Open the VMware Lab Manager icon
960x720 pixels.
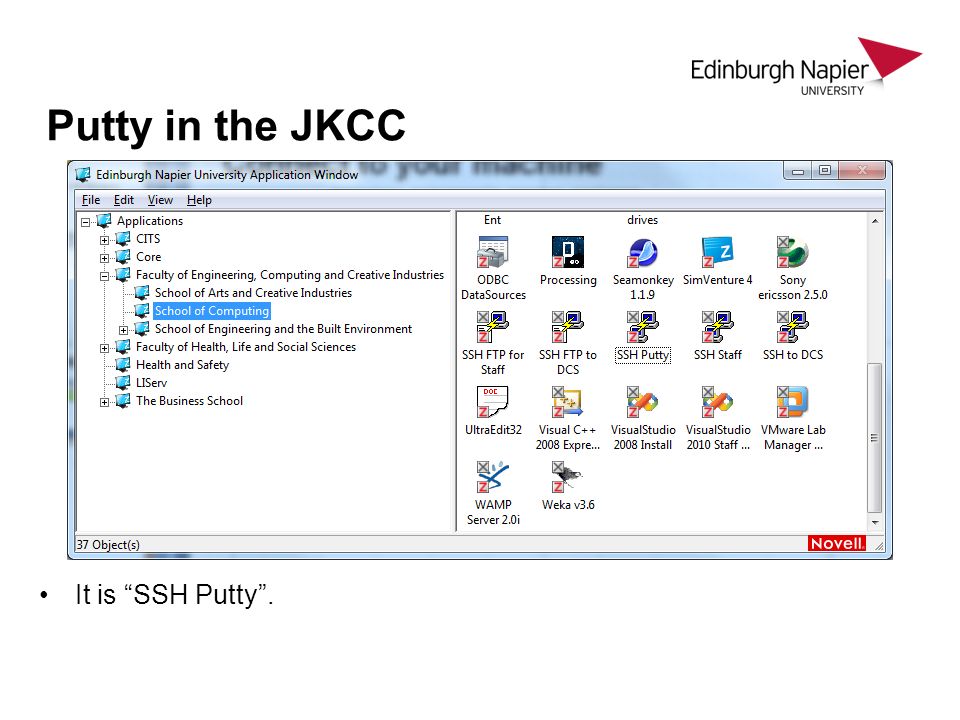pos(793,402)
